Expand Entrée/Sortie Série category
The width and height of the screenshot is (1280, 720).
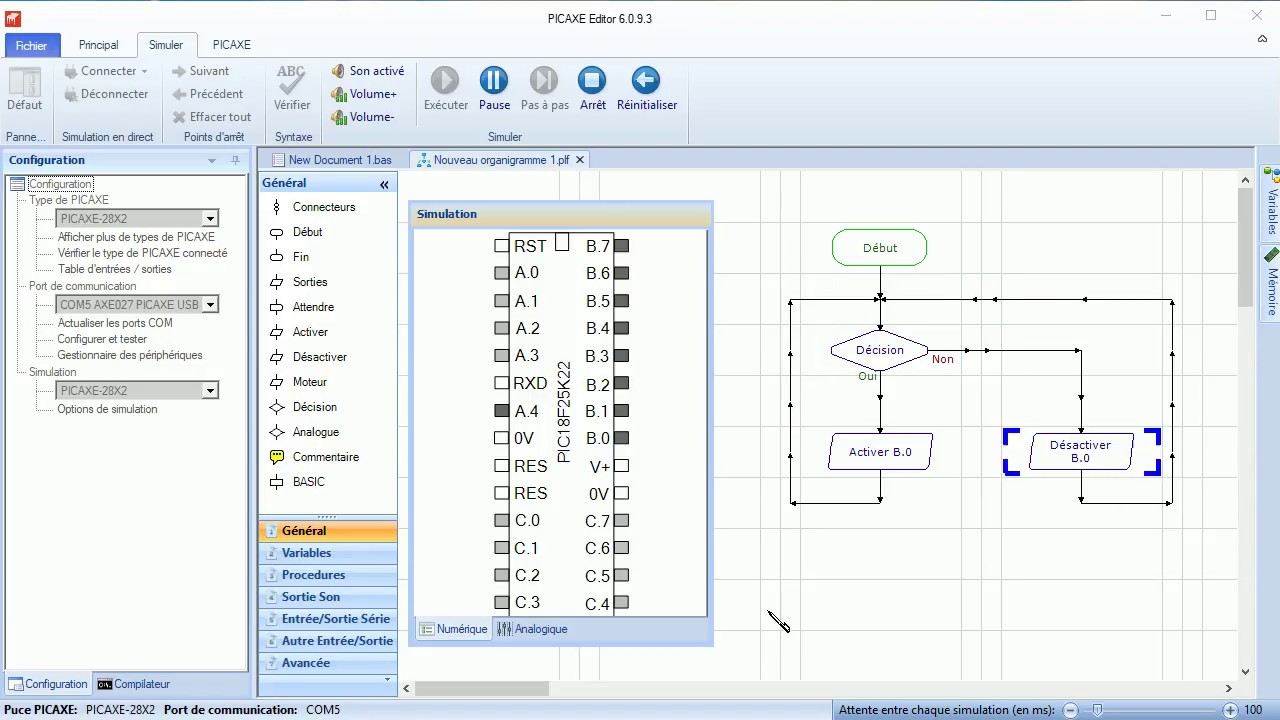tap(327, 619)
